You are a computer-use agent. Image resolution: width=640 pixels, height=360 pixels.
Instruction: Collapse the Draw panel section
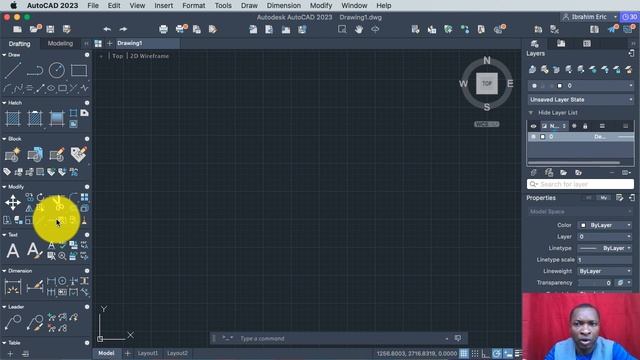4,55
